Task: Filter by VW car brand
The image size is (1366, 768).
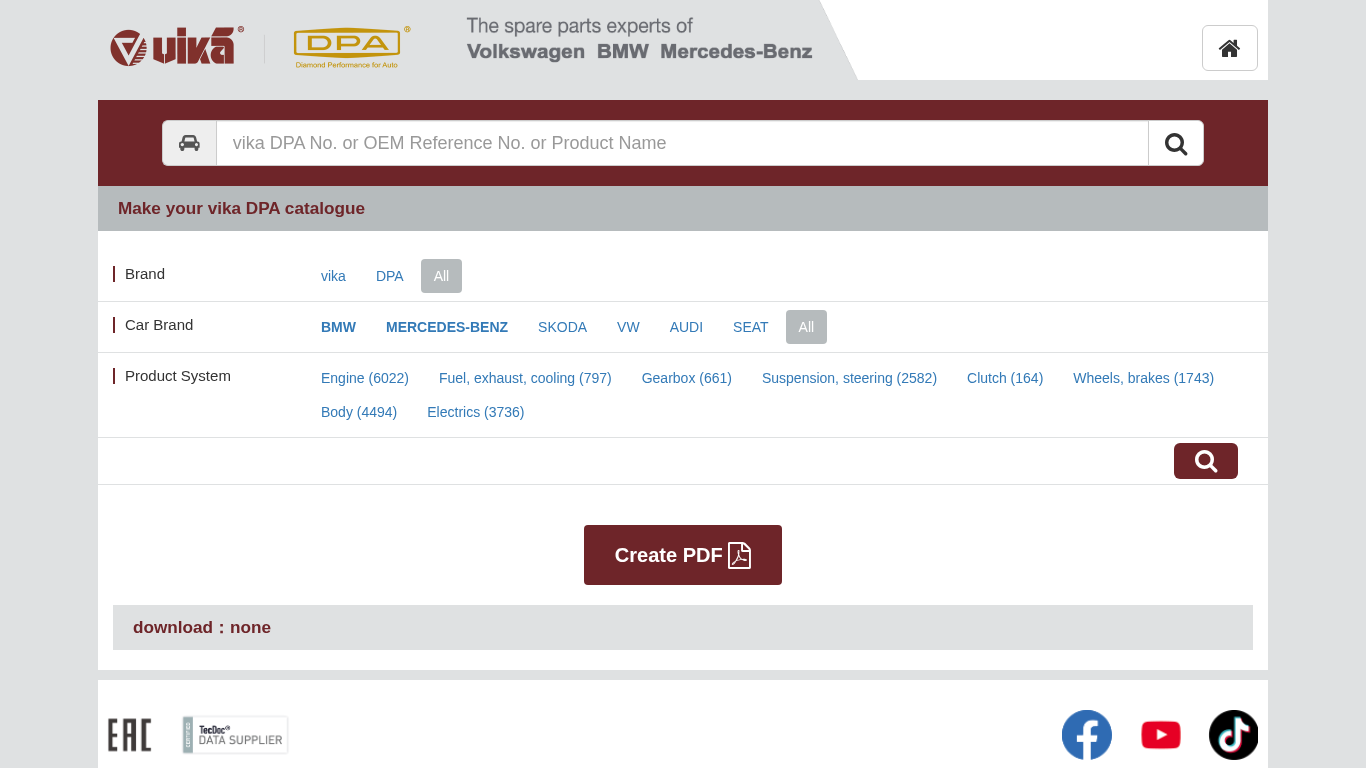Action: (628, 327)
